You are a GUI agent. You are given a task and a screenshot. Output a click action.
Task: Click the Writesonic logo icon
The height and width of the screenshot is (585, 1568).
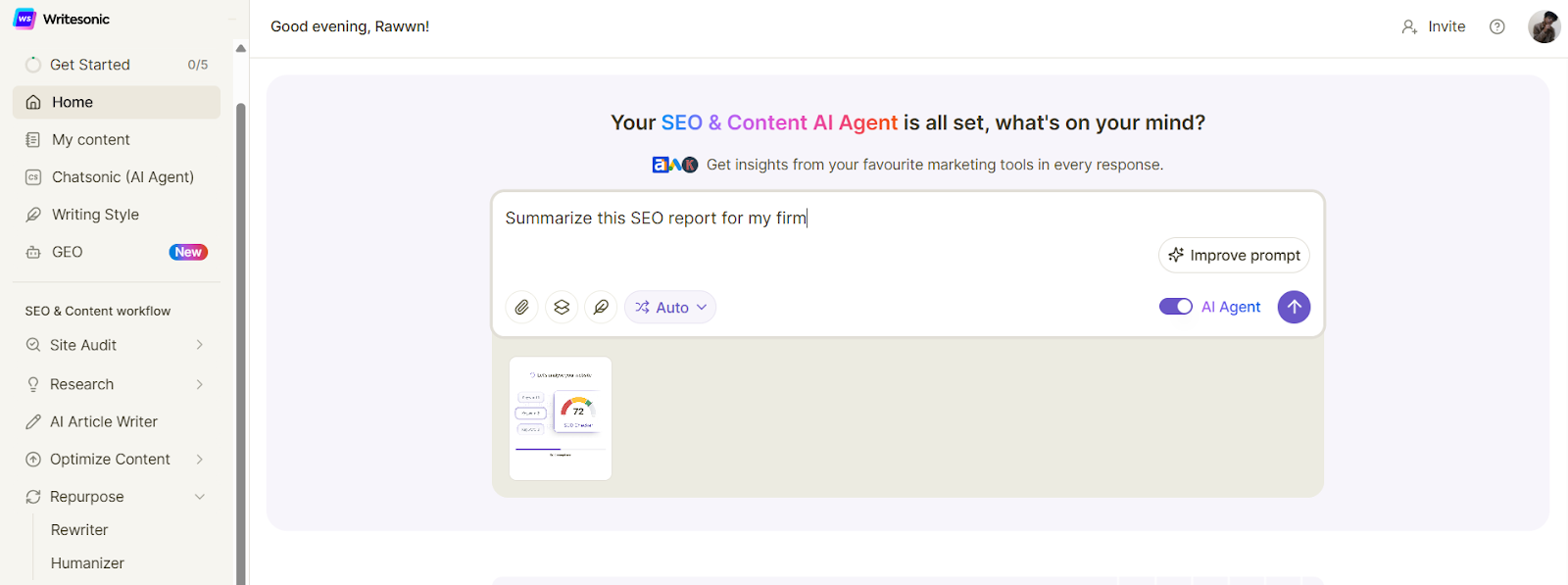click(24, 19)
